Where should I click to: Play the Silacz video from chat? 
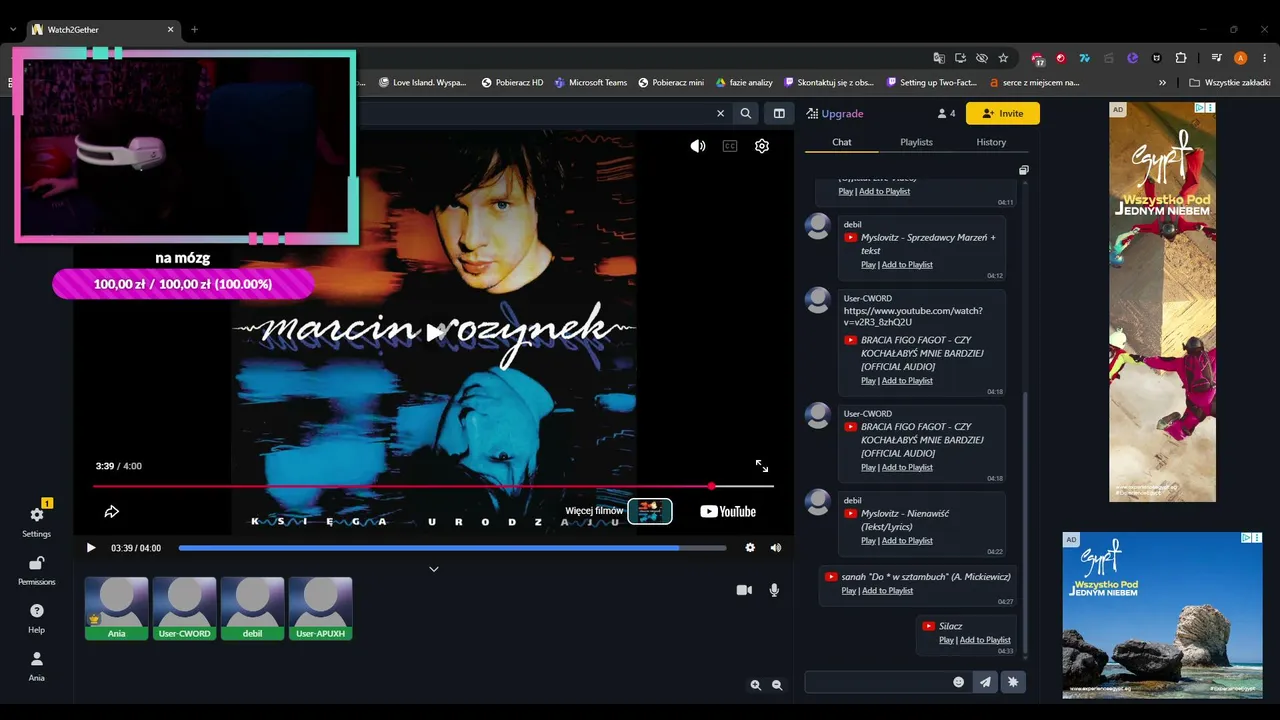pyautogui.click(x=946, y=640)
